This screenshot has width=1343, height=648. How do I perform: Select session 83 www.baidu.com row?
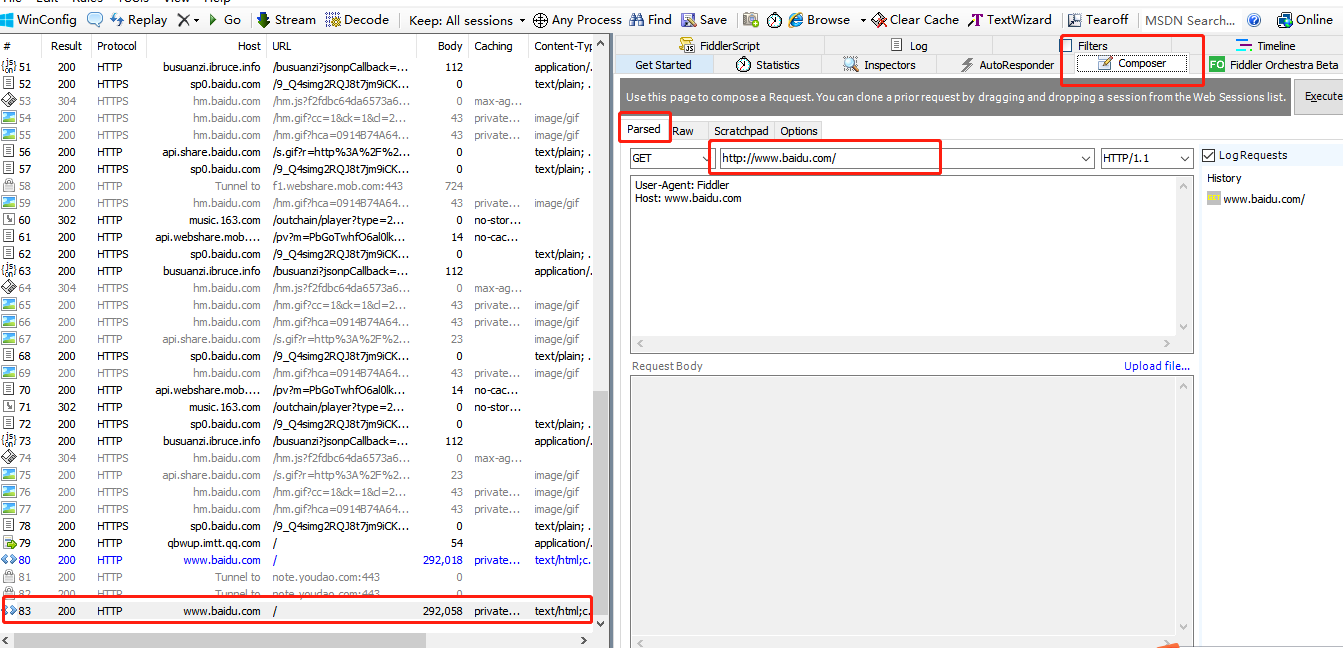[x=297, y=611]
